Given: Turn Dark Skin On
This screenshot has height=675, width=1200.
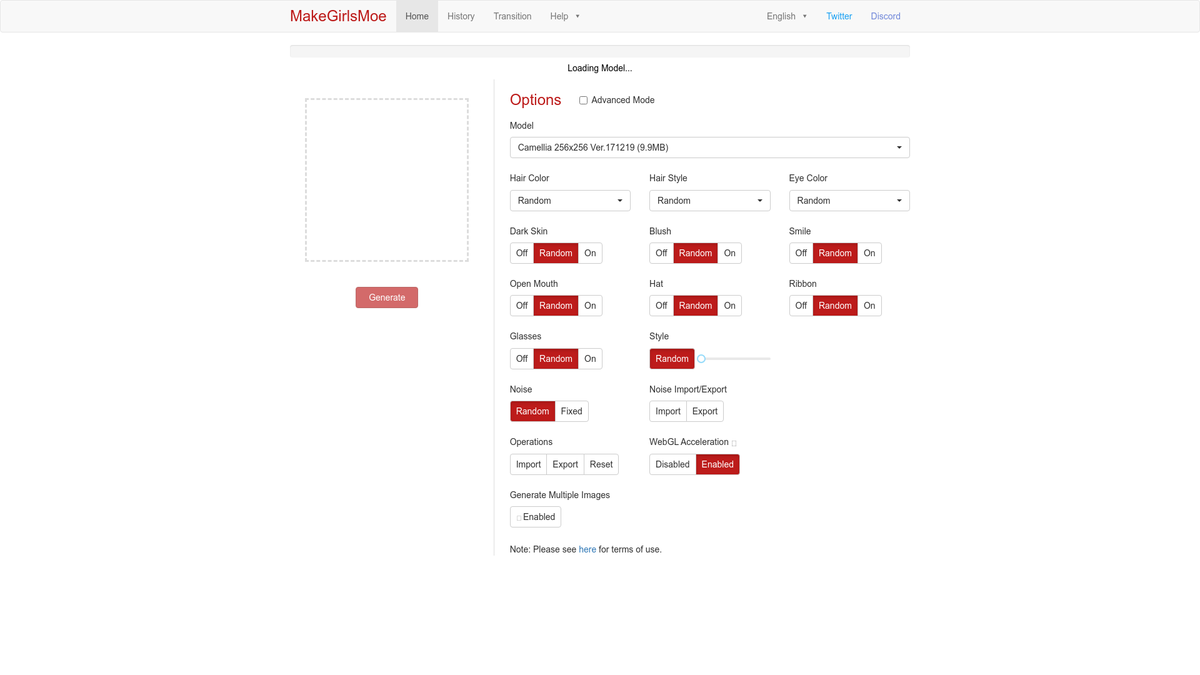Looking at the screenshot, I should point(590,253).
